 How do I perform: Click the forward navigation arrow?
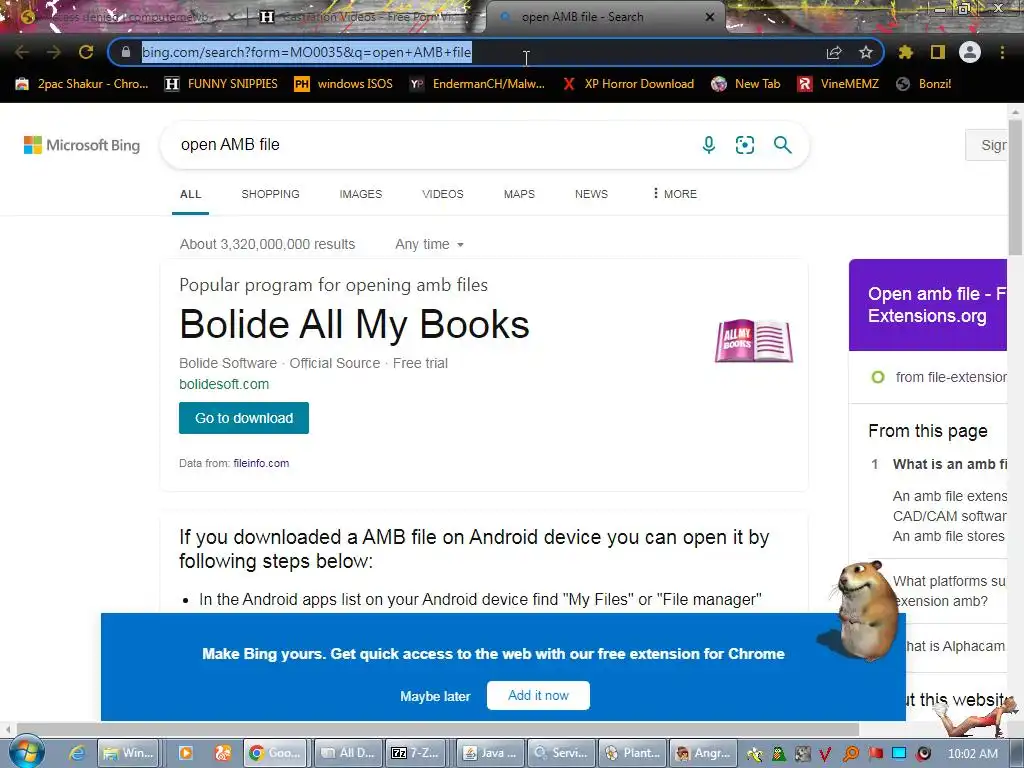[x=54, y=52]
